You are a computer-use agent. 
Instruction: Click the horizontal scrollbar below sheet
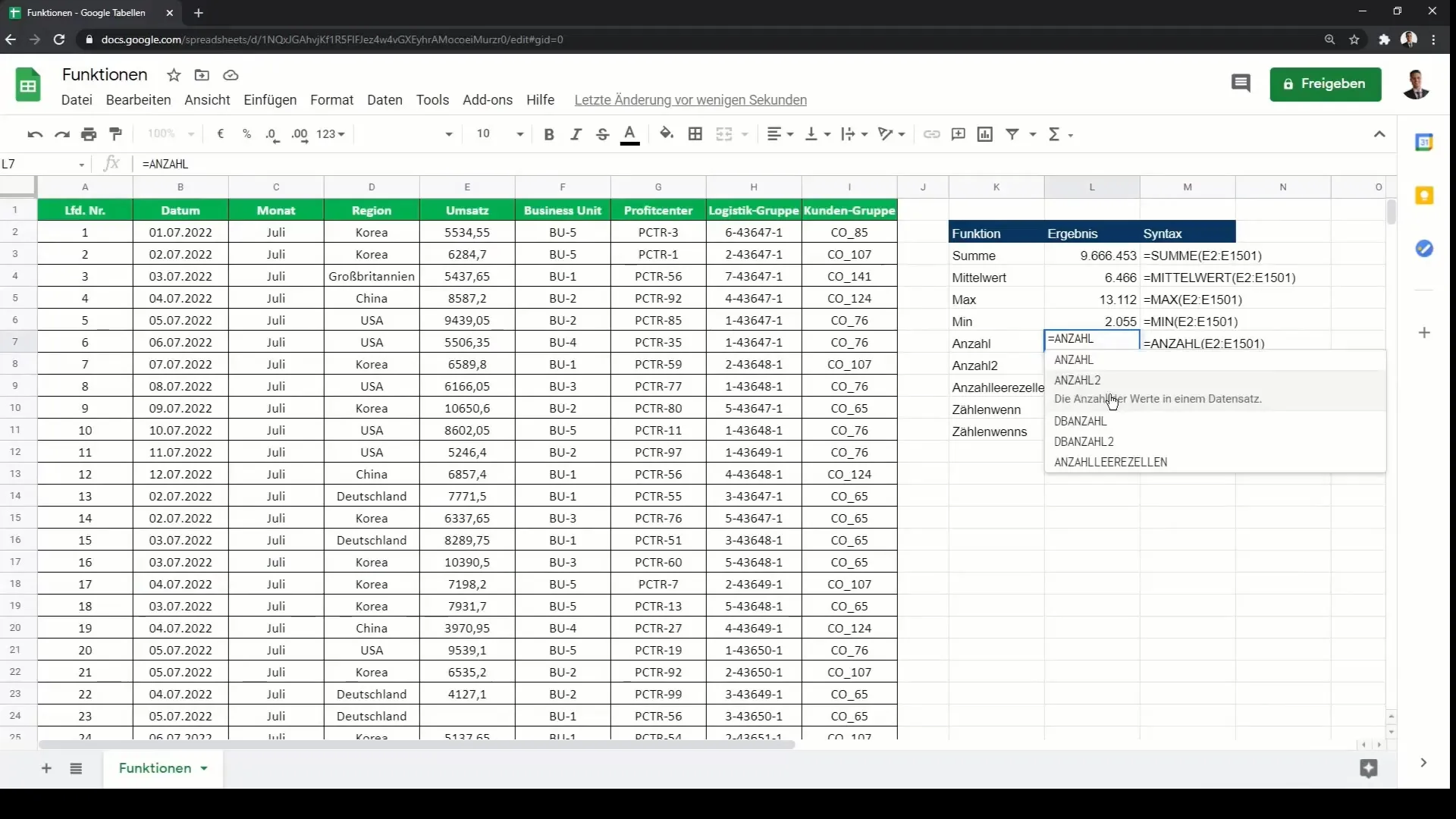point(417,745)
